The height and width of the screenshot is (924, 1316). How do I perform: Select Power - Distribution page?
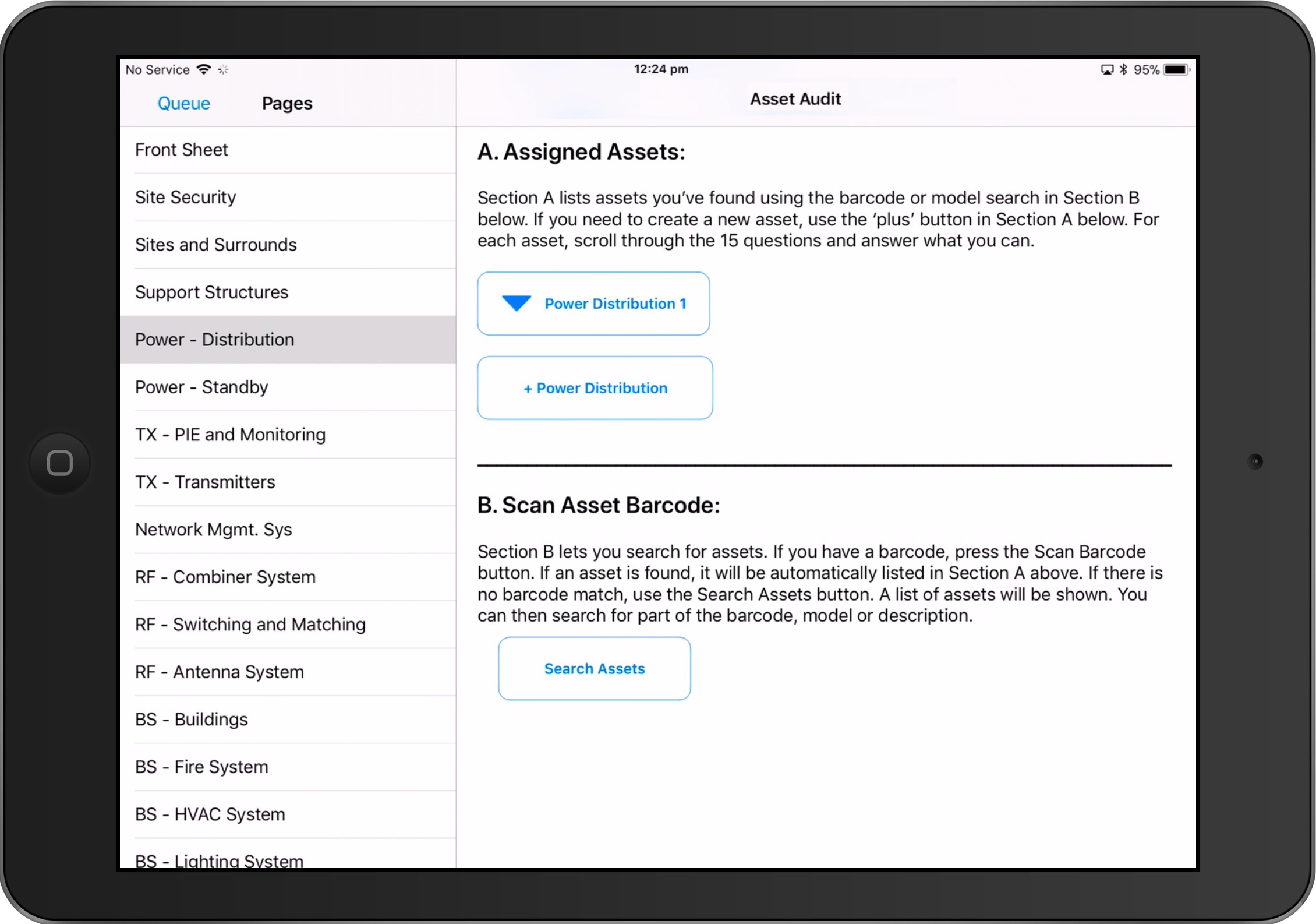(288, 340)
